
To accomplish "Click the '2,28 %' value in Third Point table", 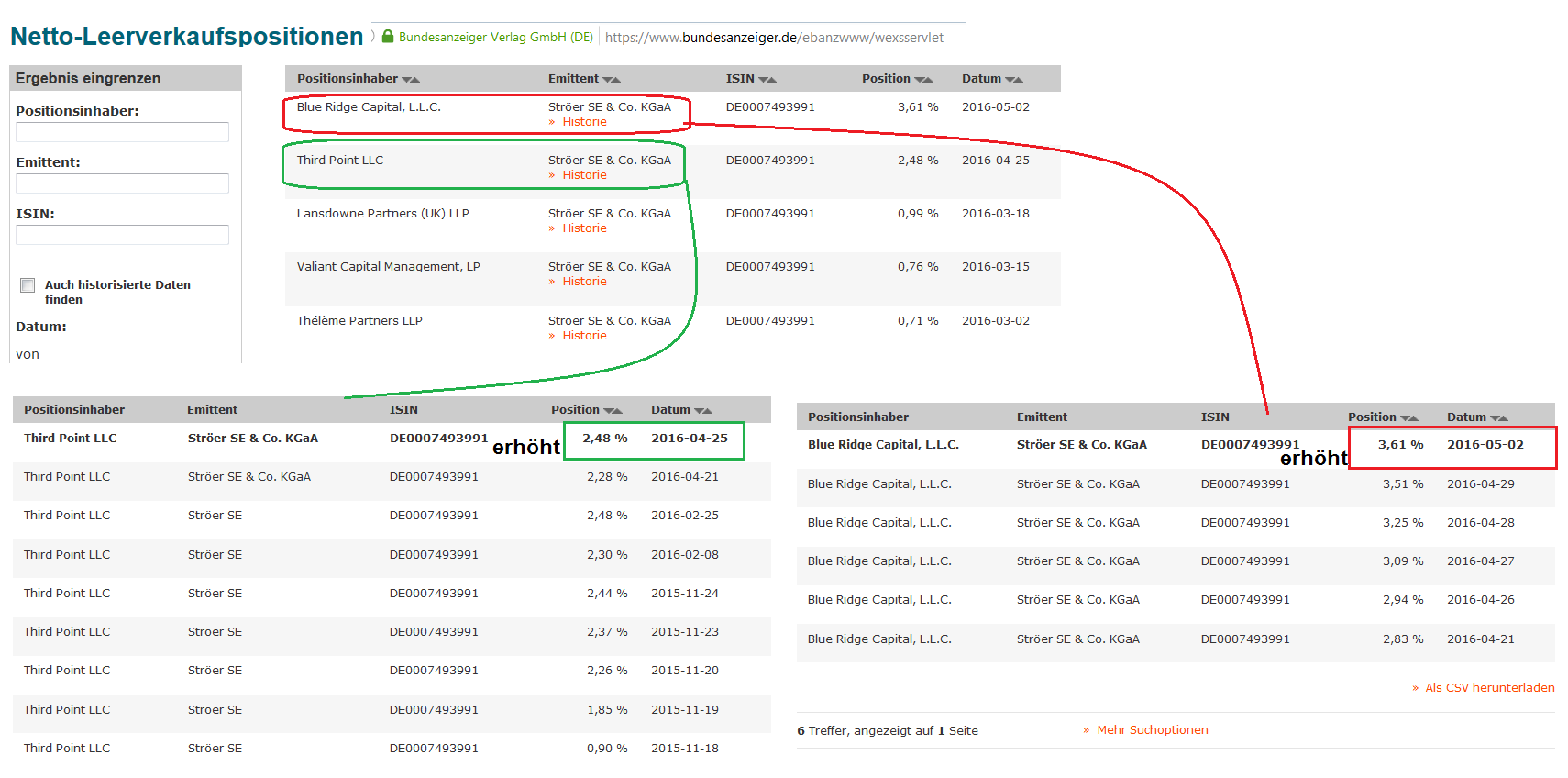I will (607, 477).
